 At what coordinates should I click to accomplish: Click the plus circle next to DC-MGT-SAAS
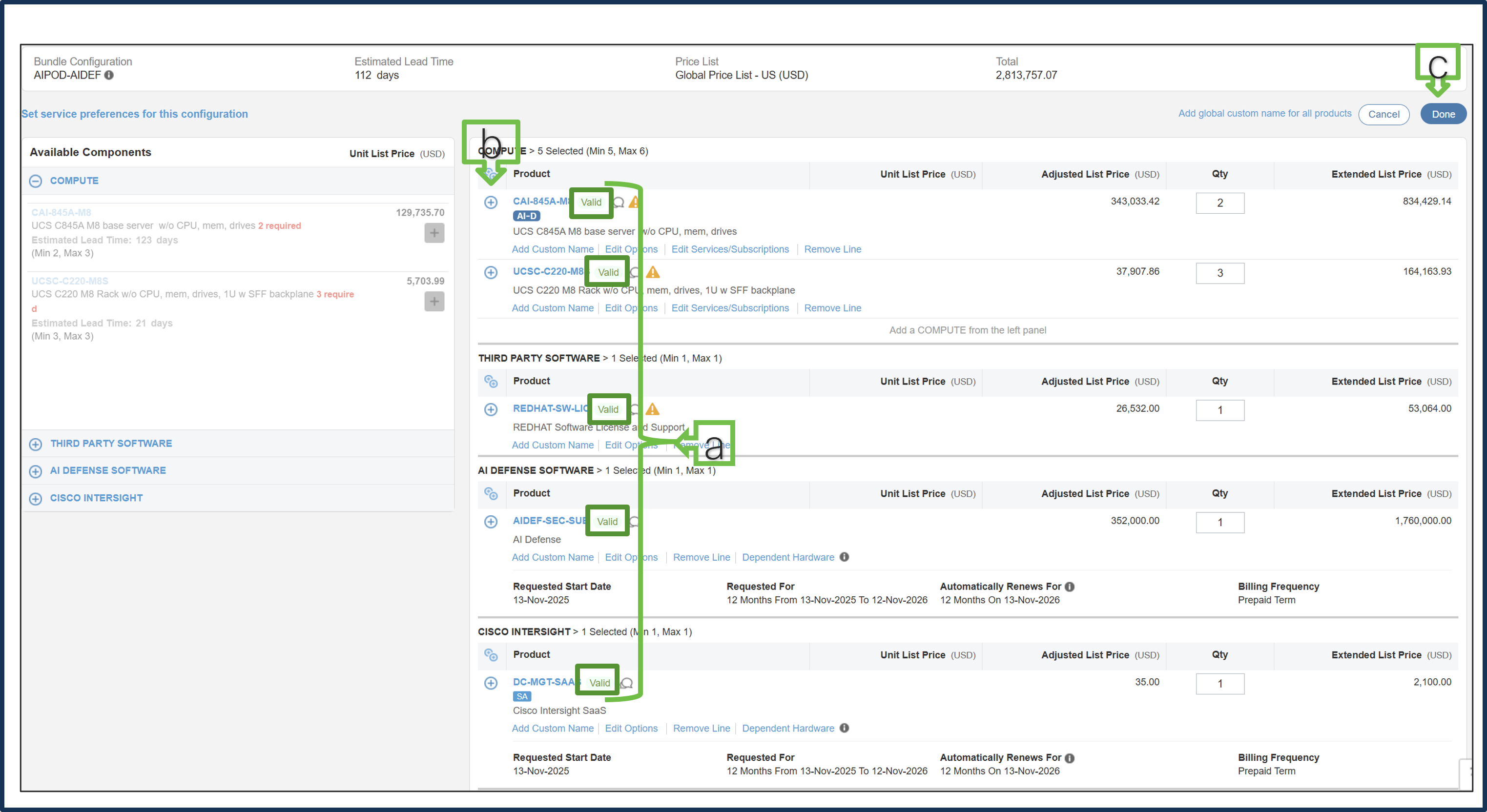point(491,683)
